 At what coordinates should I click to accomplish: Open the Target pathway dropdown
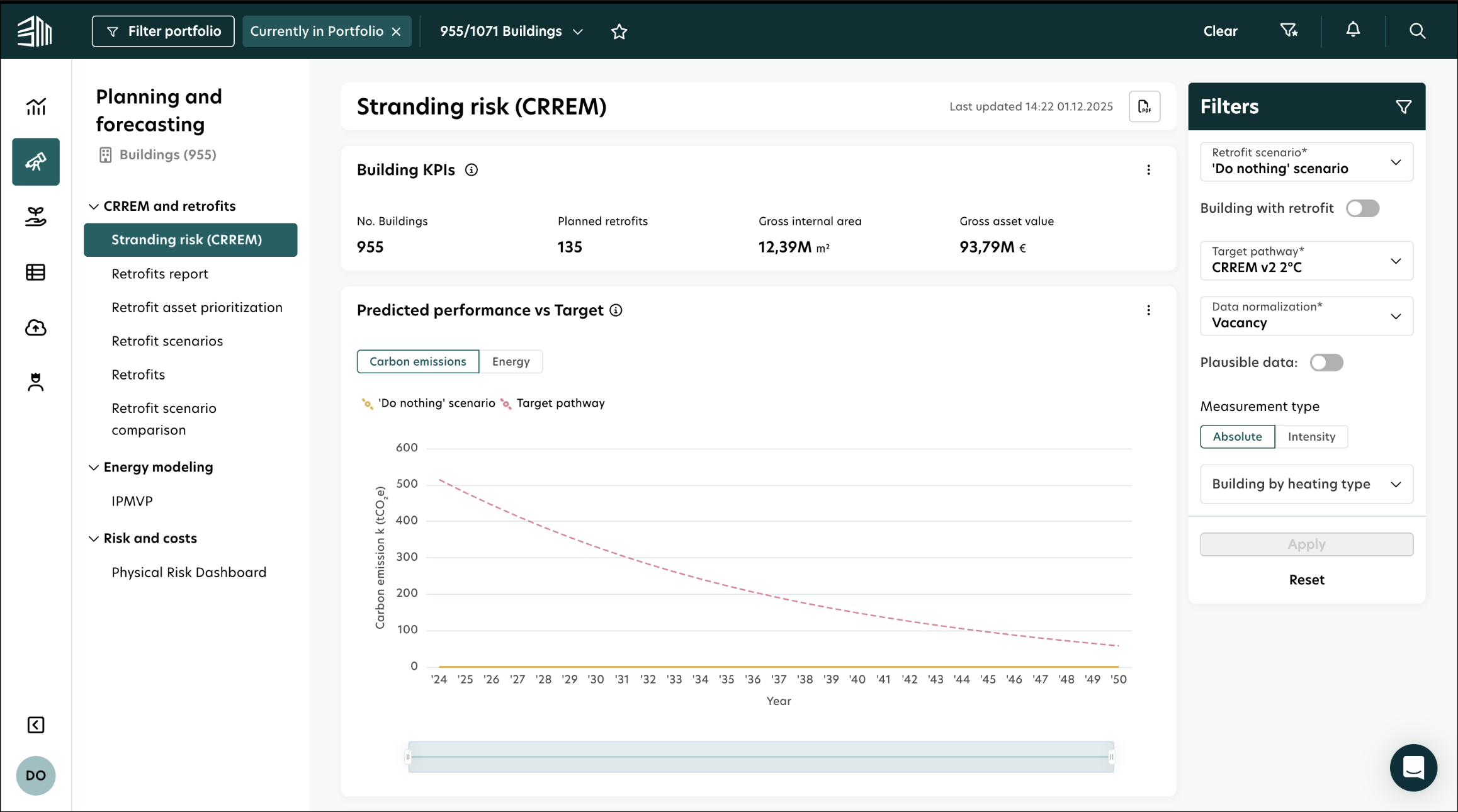(1306, 261)
